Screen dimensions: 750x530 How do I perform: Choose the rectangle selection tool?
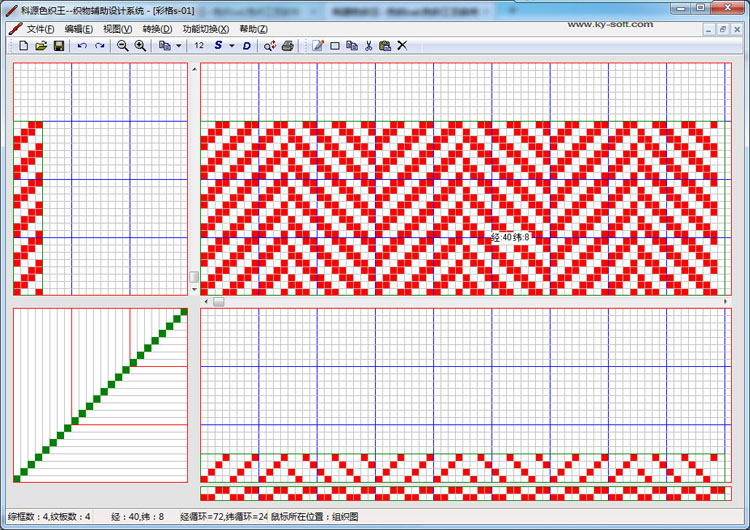[x=335, y=46]
